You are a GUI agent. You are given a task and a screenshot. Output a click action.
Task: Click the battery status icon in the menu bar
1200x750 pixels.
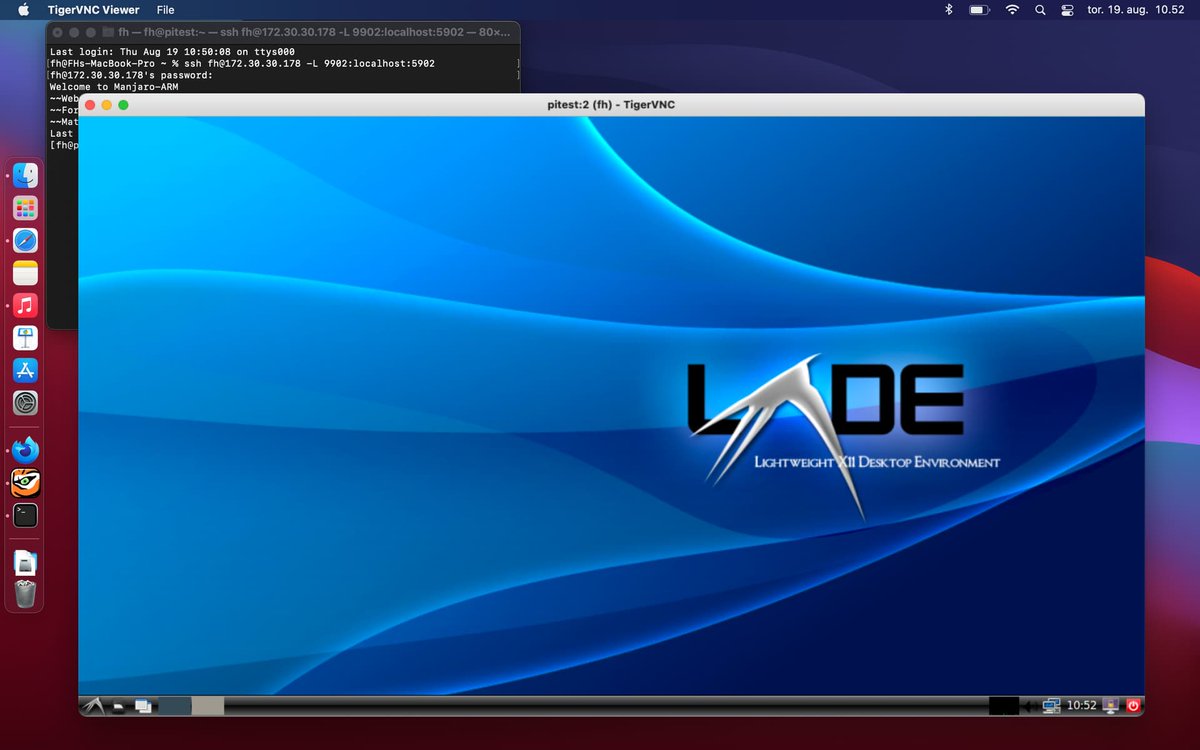(x=979, y=10)
